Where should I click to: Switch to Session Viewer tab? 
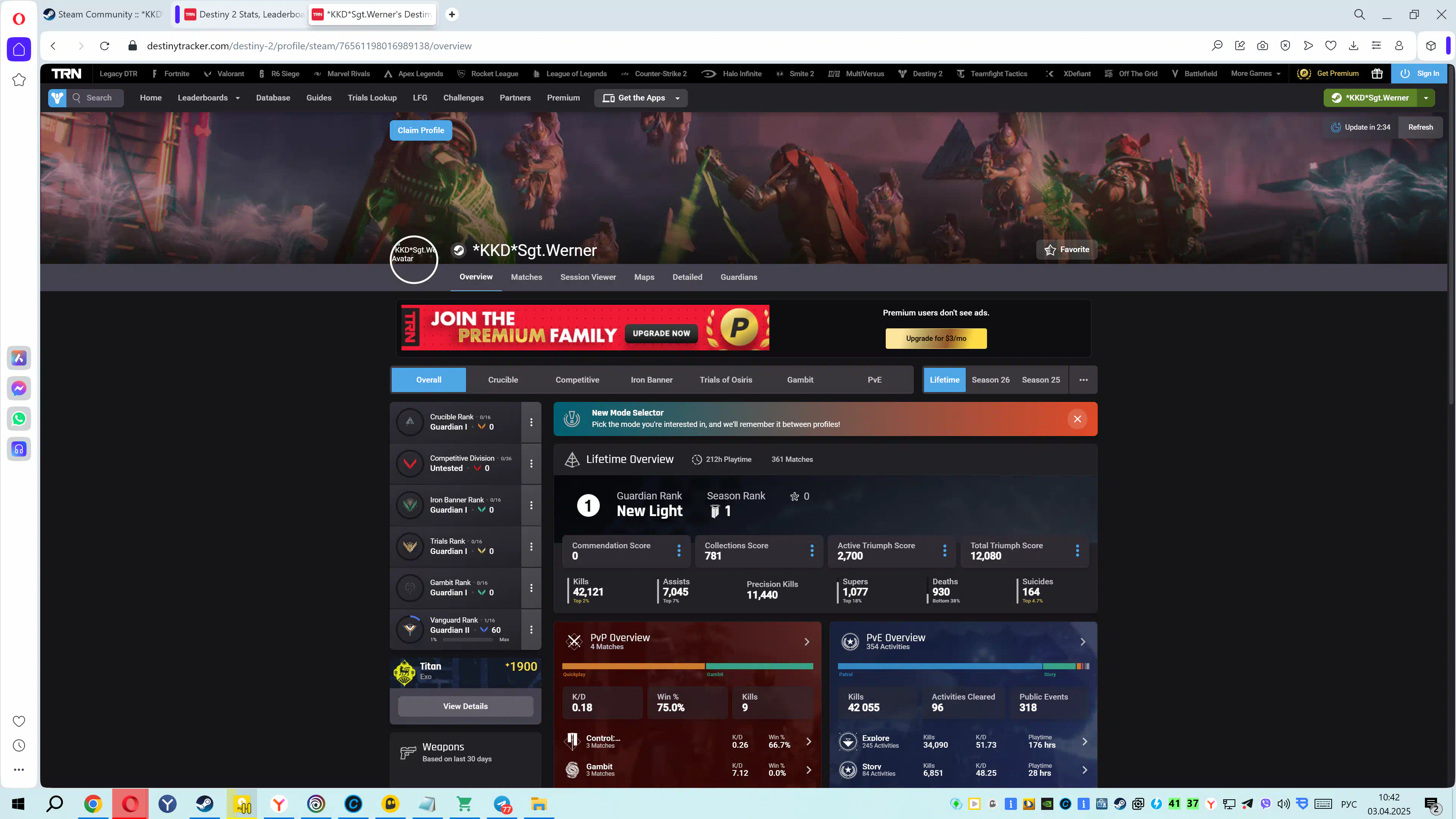(588, 277)
